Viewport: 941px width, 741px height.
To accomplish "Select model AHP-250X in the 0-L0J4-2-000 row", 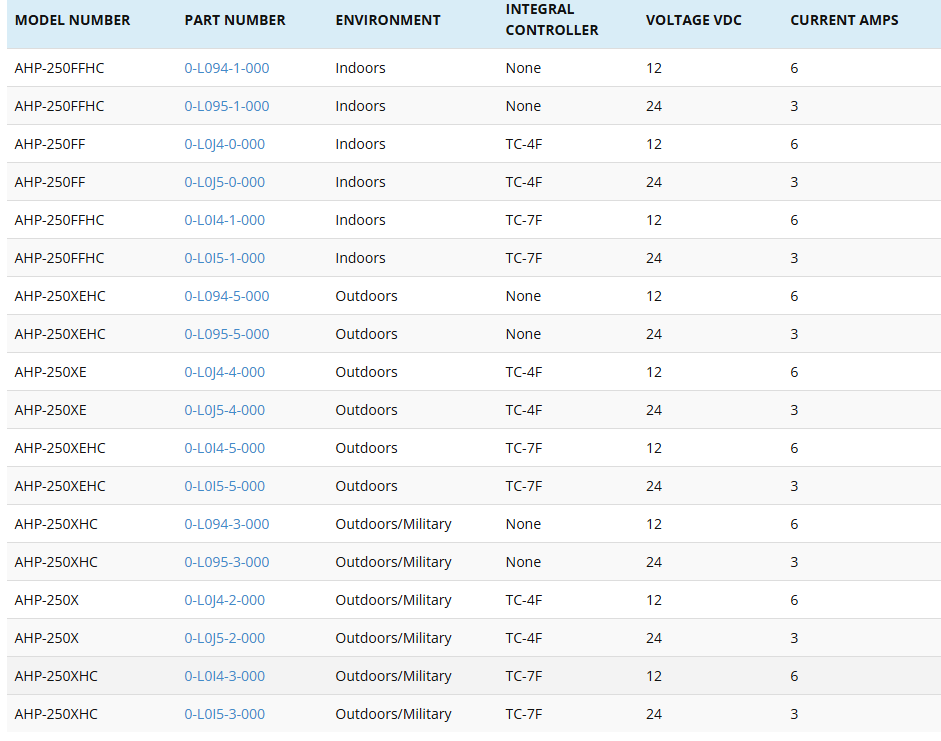I will 46,600.
